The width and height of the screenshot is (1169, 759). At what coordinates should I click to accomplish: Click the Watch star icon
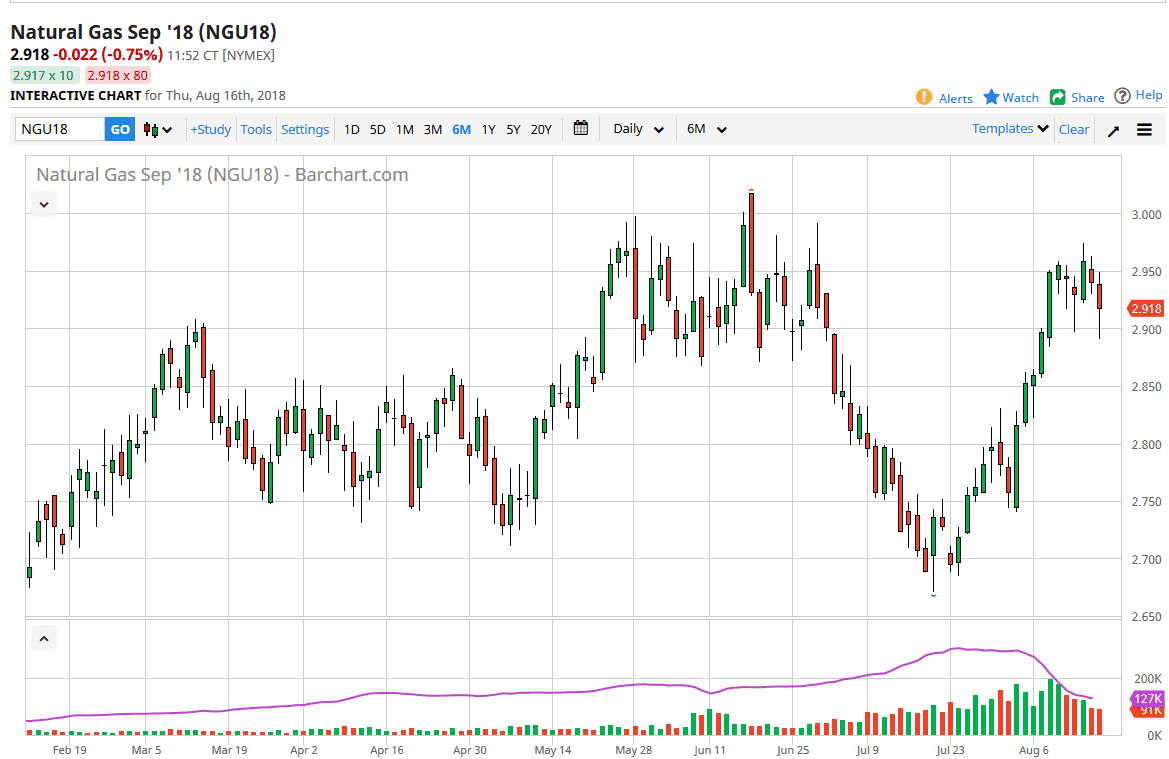tap(991, 97)
